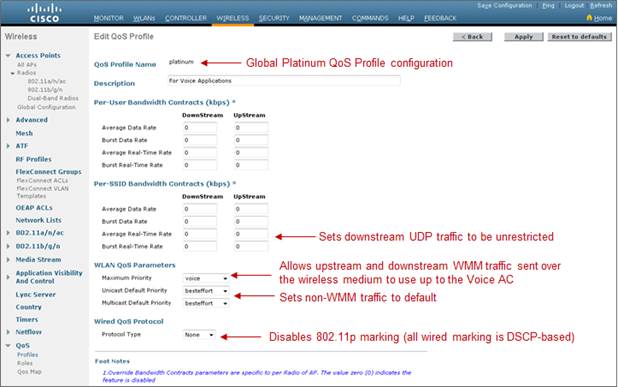Image resolution: width=618 pixels, height=387 pixels.
Task: Open 802.11a/n/ac under Radios
Action: (47, 82)
